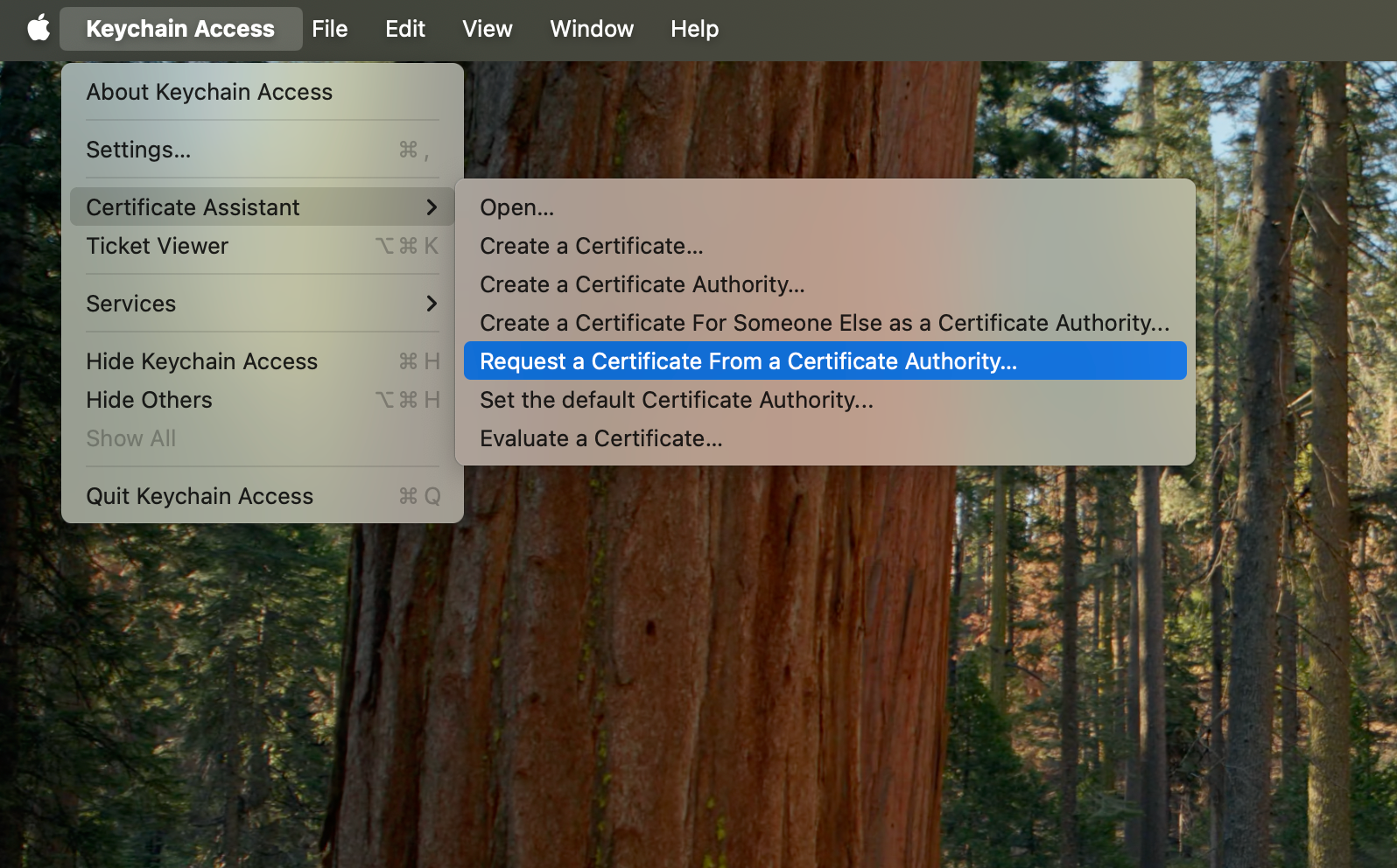Open the Help menu

tap(695, 29)
